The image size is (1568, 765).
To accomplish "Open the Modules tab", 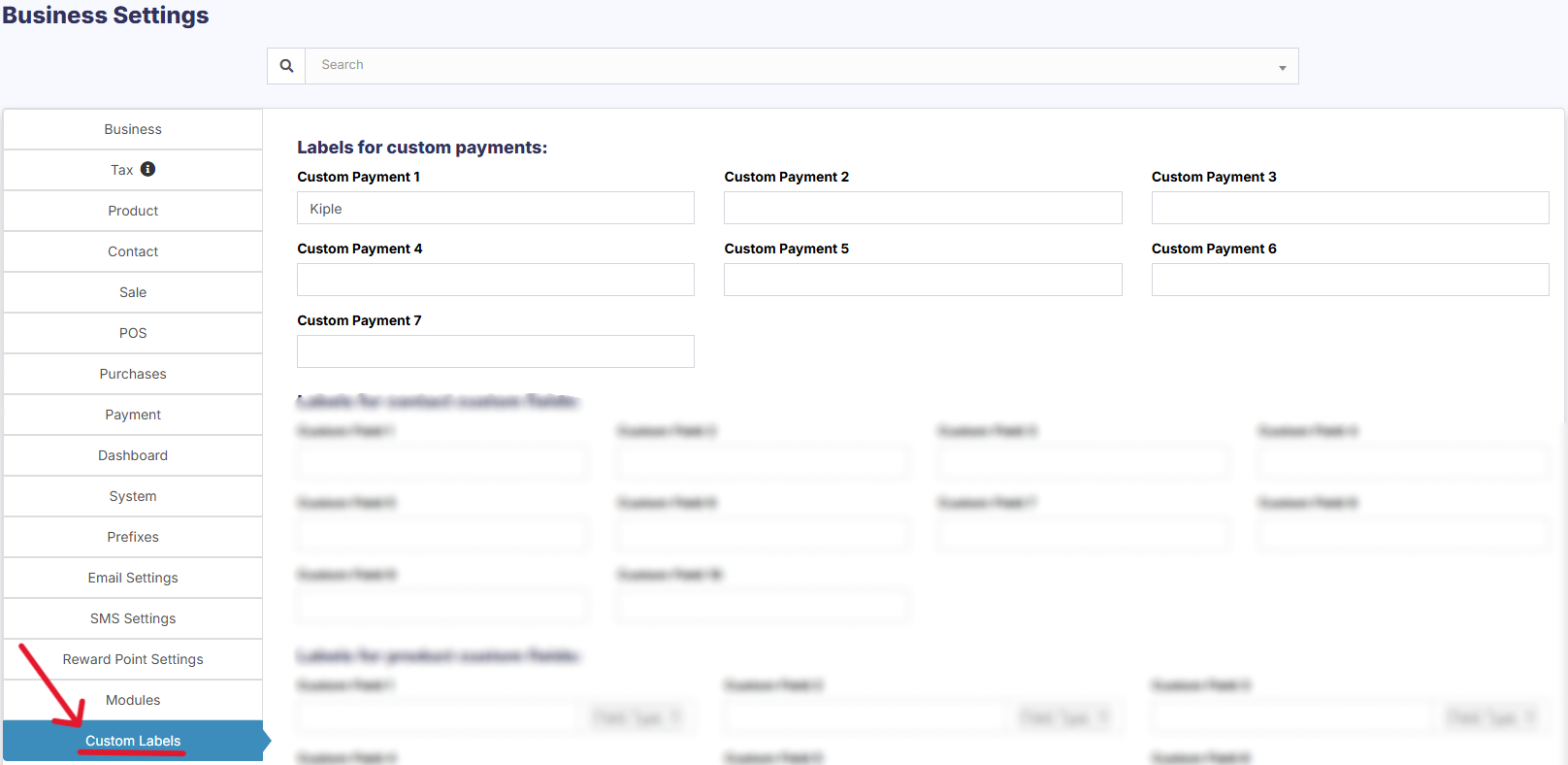I will pos(133,700).
